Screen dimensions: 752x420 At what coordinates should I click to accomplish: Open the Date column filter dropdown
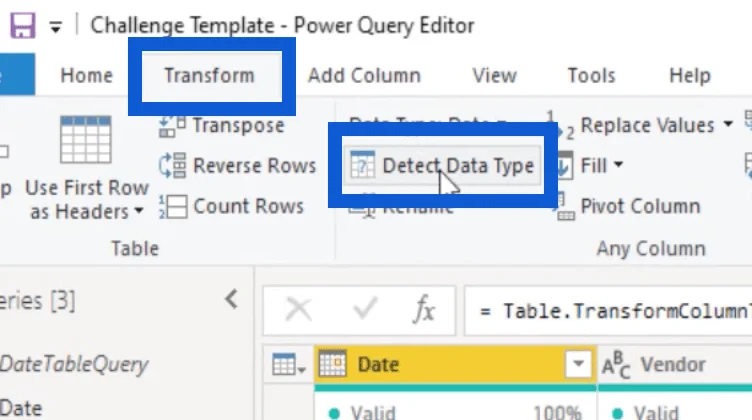point(578,364)
